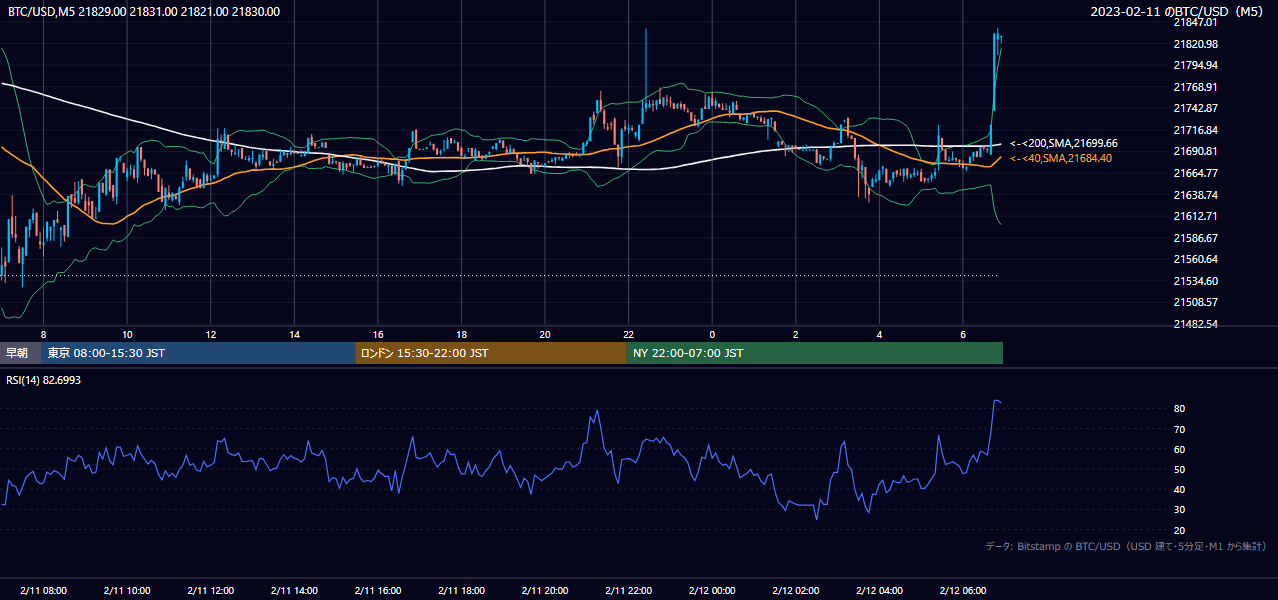
Task: Click RSI axis level 50
Action: (x=1180, y=470)
